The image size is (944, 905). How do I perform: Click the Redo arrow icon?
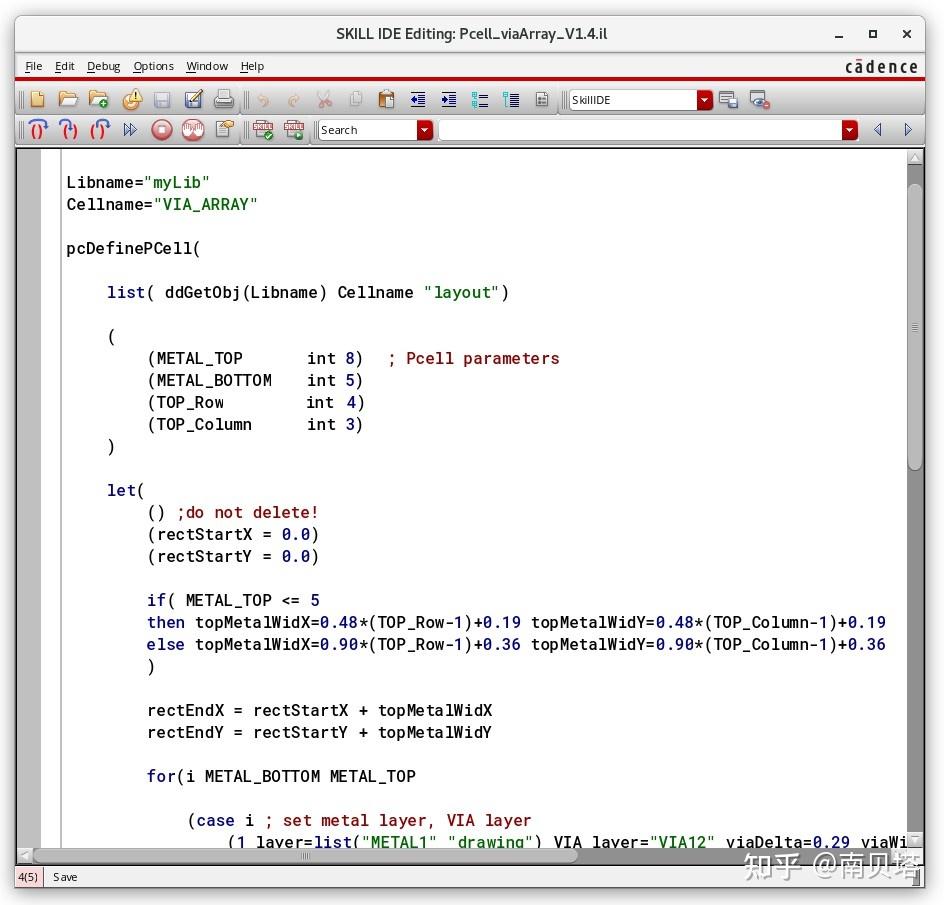(x=293, y=101)
